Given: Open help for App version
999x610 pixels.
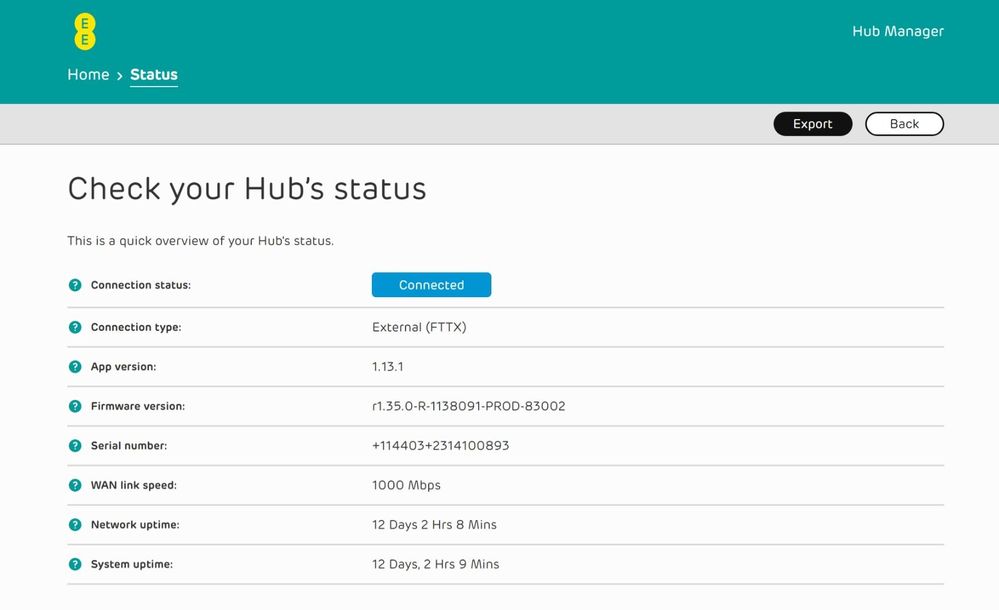Looking at the screenshot, I should [74, 367].
